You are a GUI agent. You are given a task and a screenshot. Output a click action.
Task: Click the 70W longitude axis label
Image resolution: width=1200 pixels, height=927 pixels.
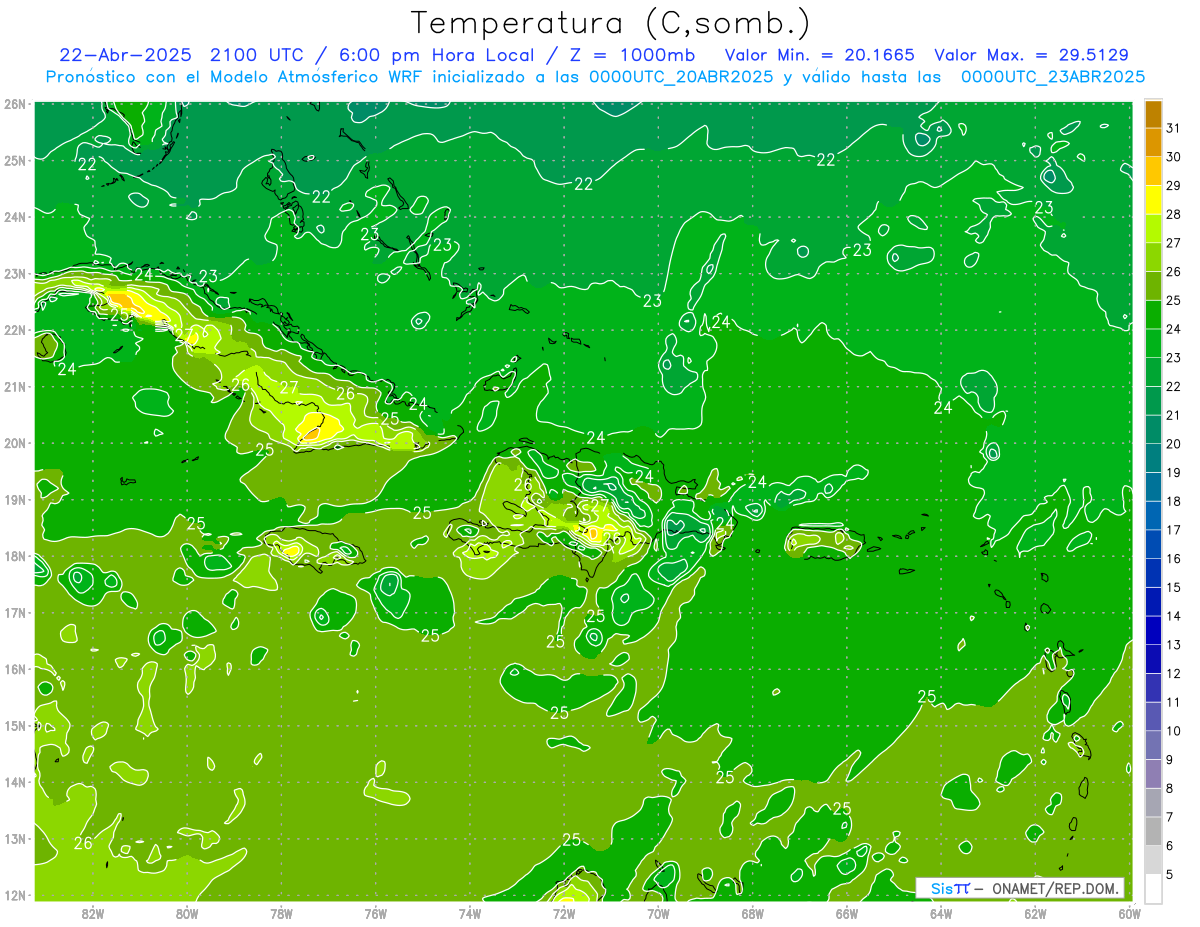[x=658, y=913]
